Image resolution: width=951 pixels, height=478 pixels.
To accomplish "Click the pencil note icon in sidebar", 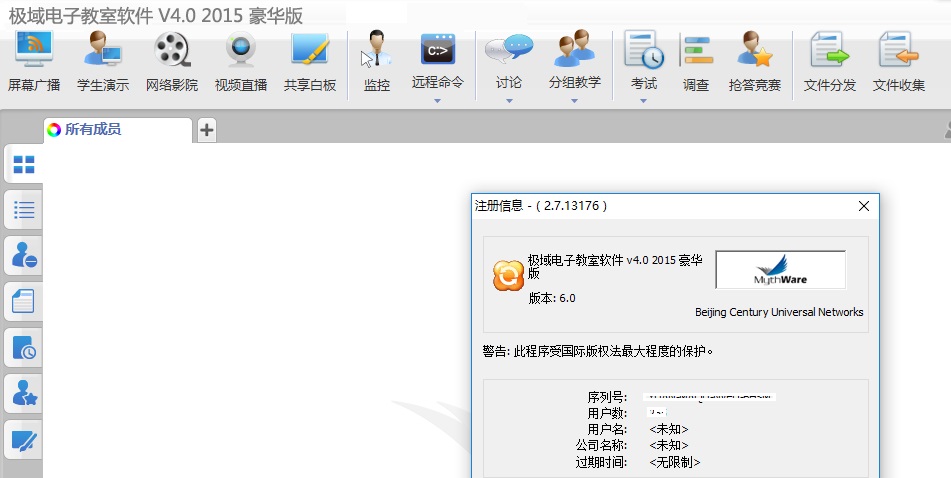I will 23,440.
